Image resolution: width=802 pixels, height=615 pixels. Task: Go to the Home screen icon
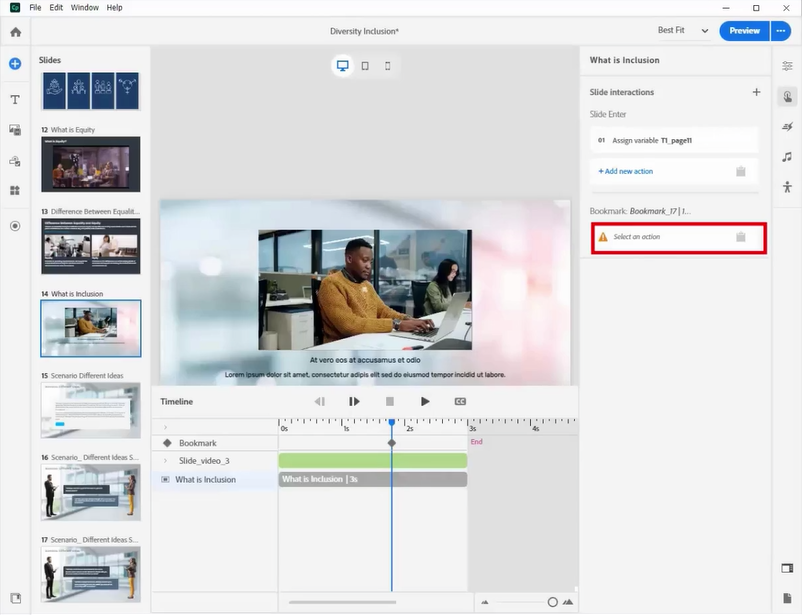[x=15, y=32]
